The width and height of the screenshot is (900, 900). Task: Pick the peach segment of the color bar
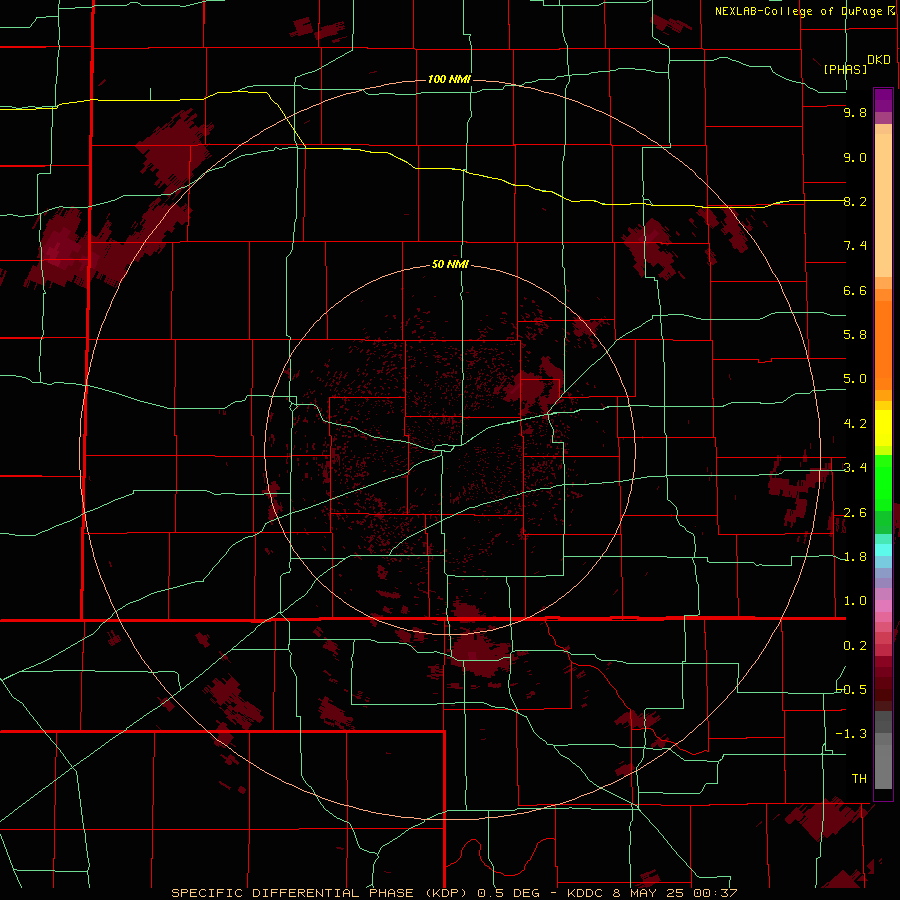pyautogui.click(x=883, y=205)
